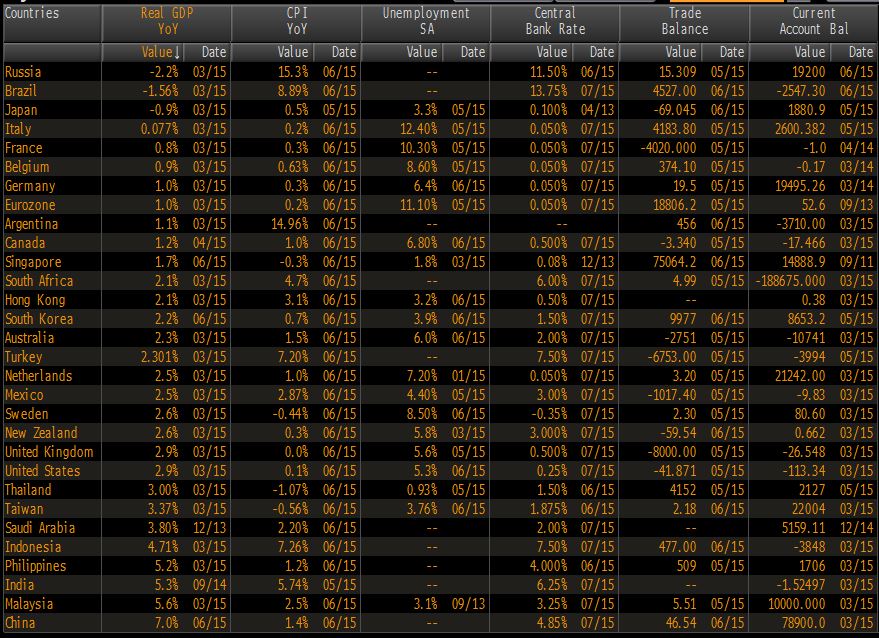
Task: Sort by the Real GDP YoY column
Action: (165, 21)
